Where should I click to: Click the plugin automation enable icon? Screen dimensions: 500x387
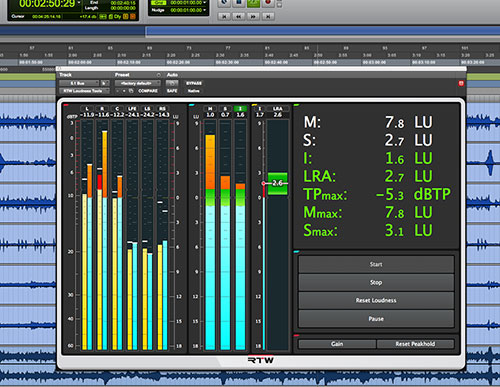click(x=172, y=83)
